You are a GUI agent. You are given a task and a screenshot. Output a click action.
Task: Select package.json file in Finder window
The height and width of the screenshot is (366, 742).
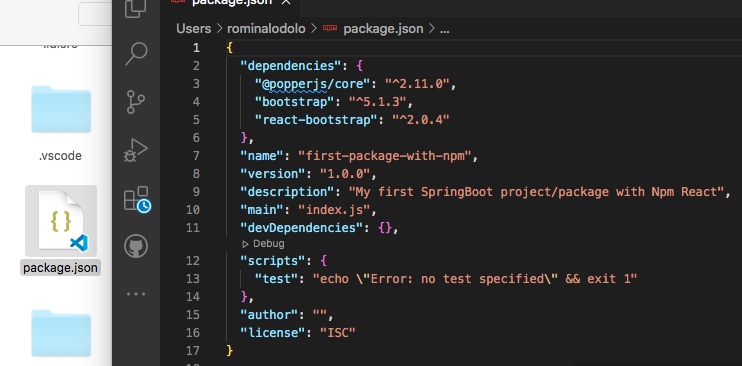(x=61, y=221)
